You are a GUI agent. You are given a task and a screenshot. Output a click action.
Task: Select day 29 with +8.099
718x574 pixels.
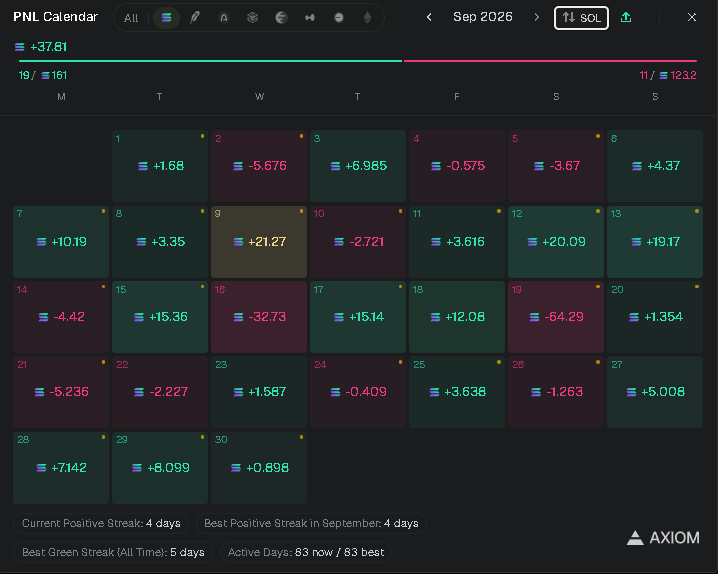[x=160, y=468]
